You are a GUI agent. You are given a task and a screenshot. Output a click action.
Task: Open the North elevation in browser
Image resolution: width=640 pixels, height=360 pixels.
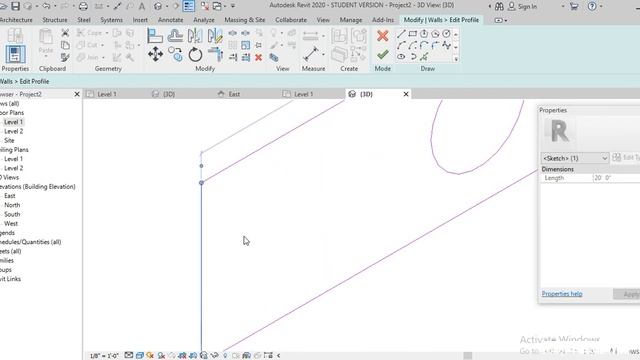(x=12, y=205)
